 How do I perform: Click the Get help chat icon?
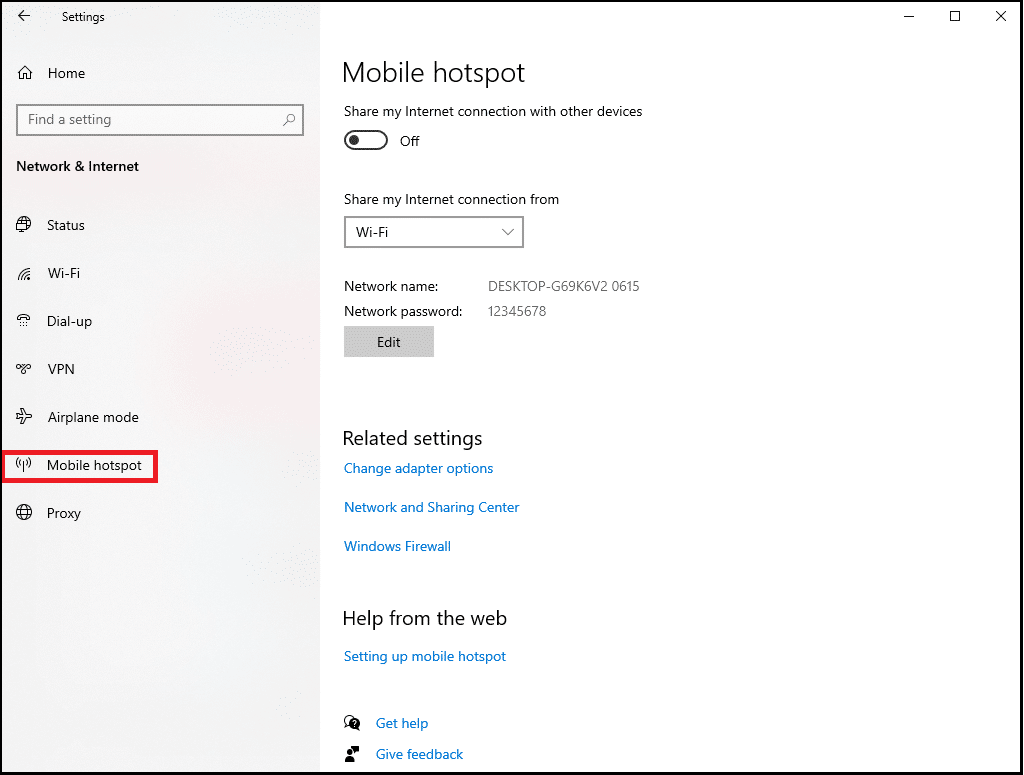click(x=352, y=723)
